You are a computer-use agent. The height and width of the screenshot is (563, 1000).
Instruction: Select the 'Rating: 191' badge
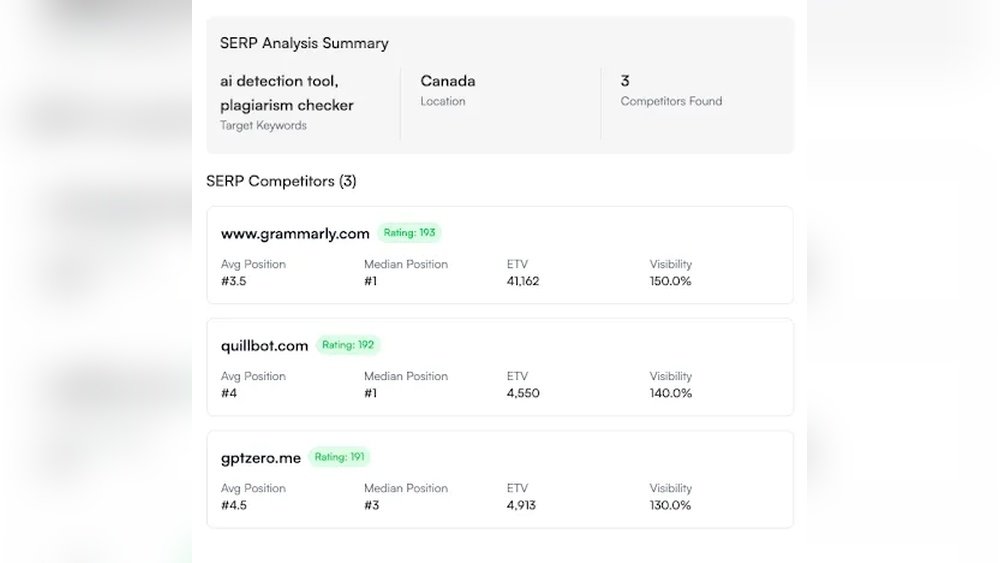340,457
